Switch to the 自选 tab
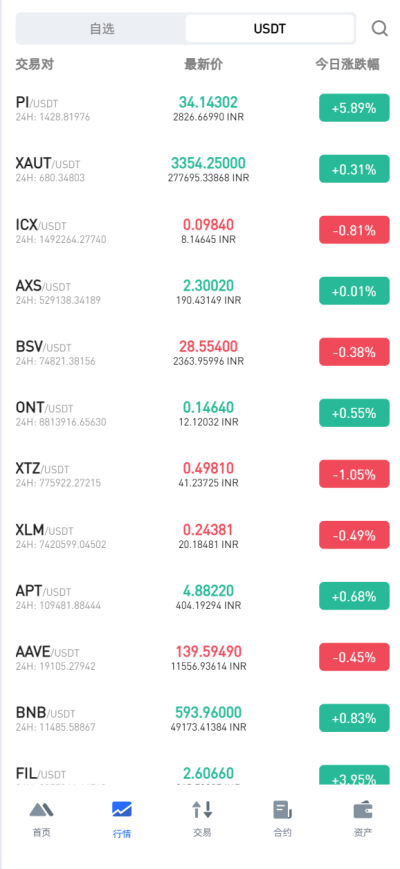Screen dimensions: 400x869 [102, 29]
